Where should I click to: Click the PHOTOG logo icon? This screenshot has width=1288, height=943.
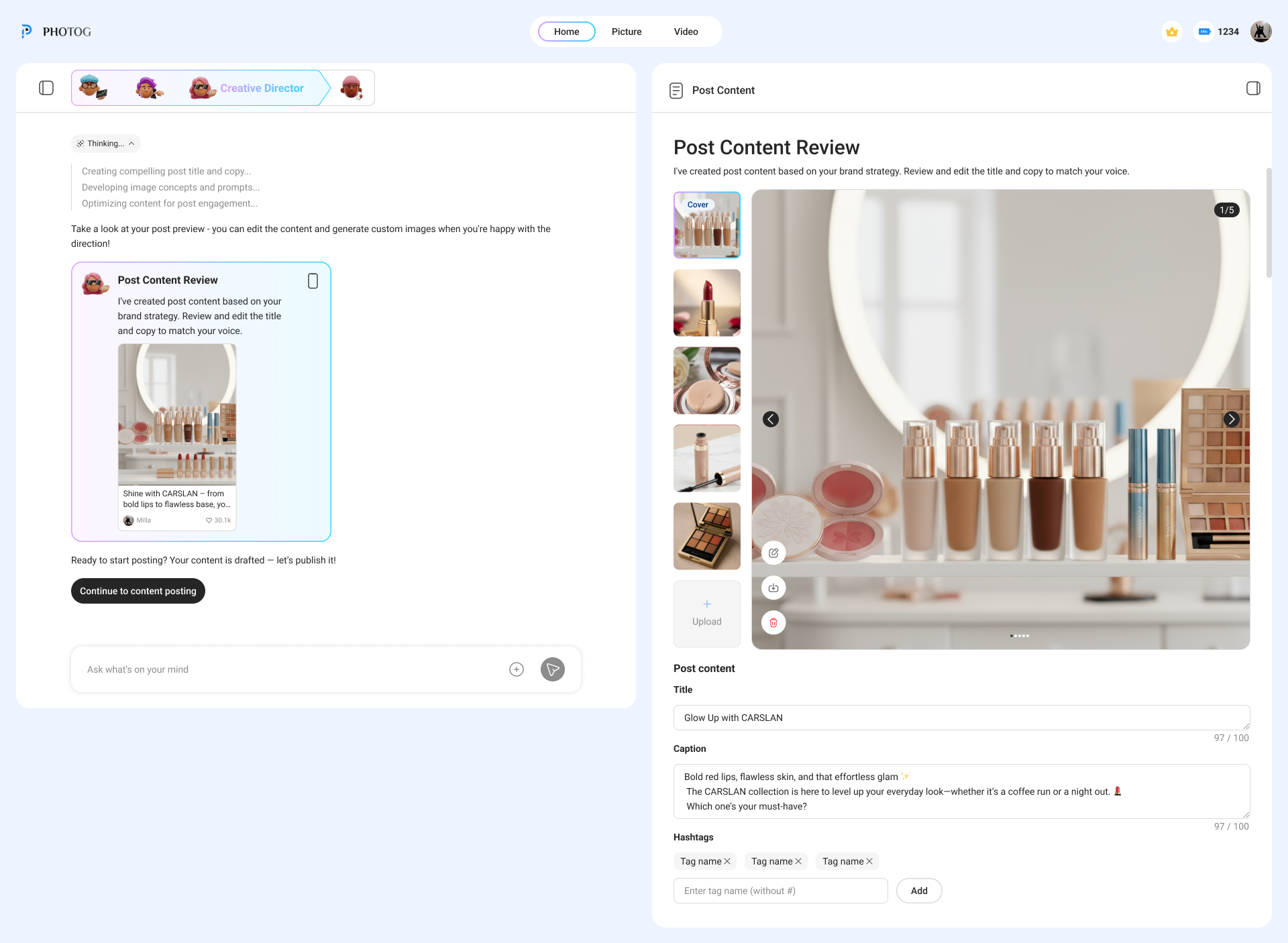(26, 32)
